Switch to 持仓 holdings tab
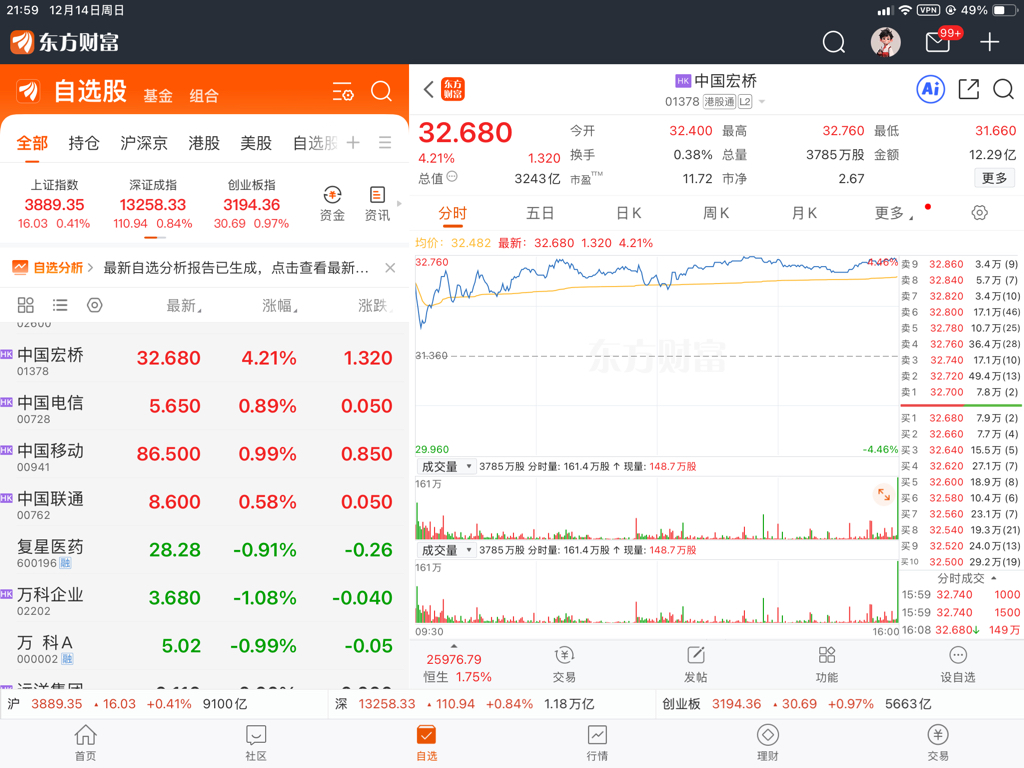 click(x=84, y=143)
